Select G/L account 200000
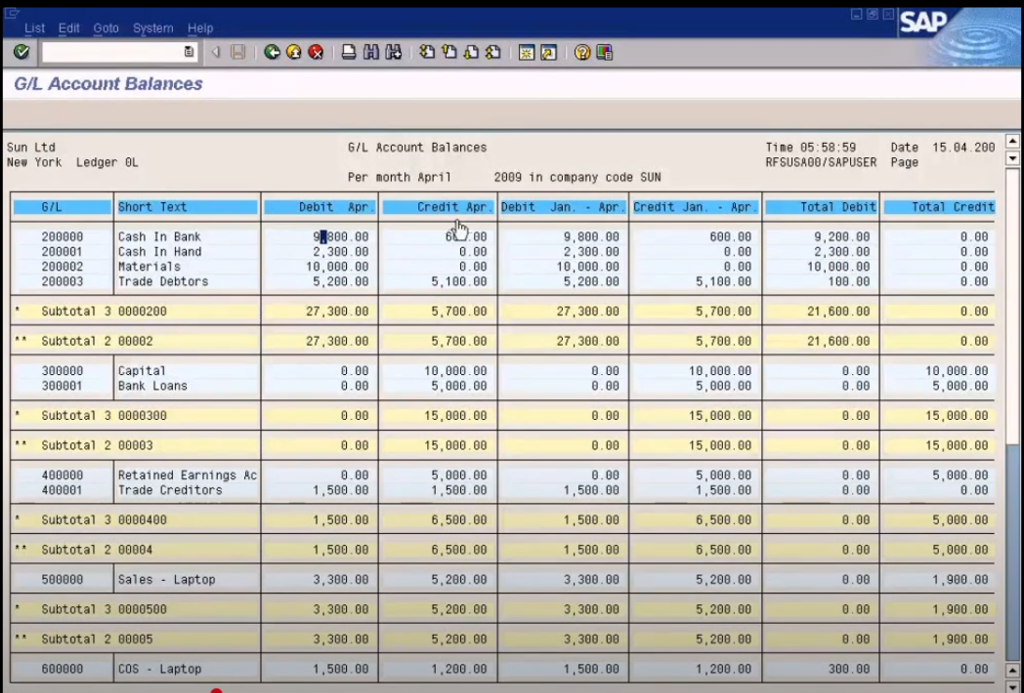Screen dimensions: 1024x693 62,237
